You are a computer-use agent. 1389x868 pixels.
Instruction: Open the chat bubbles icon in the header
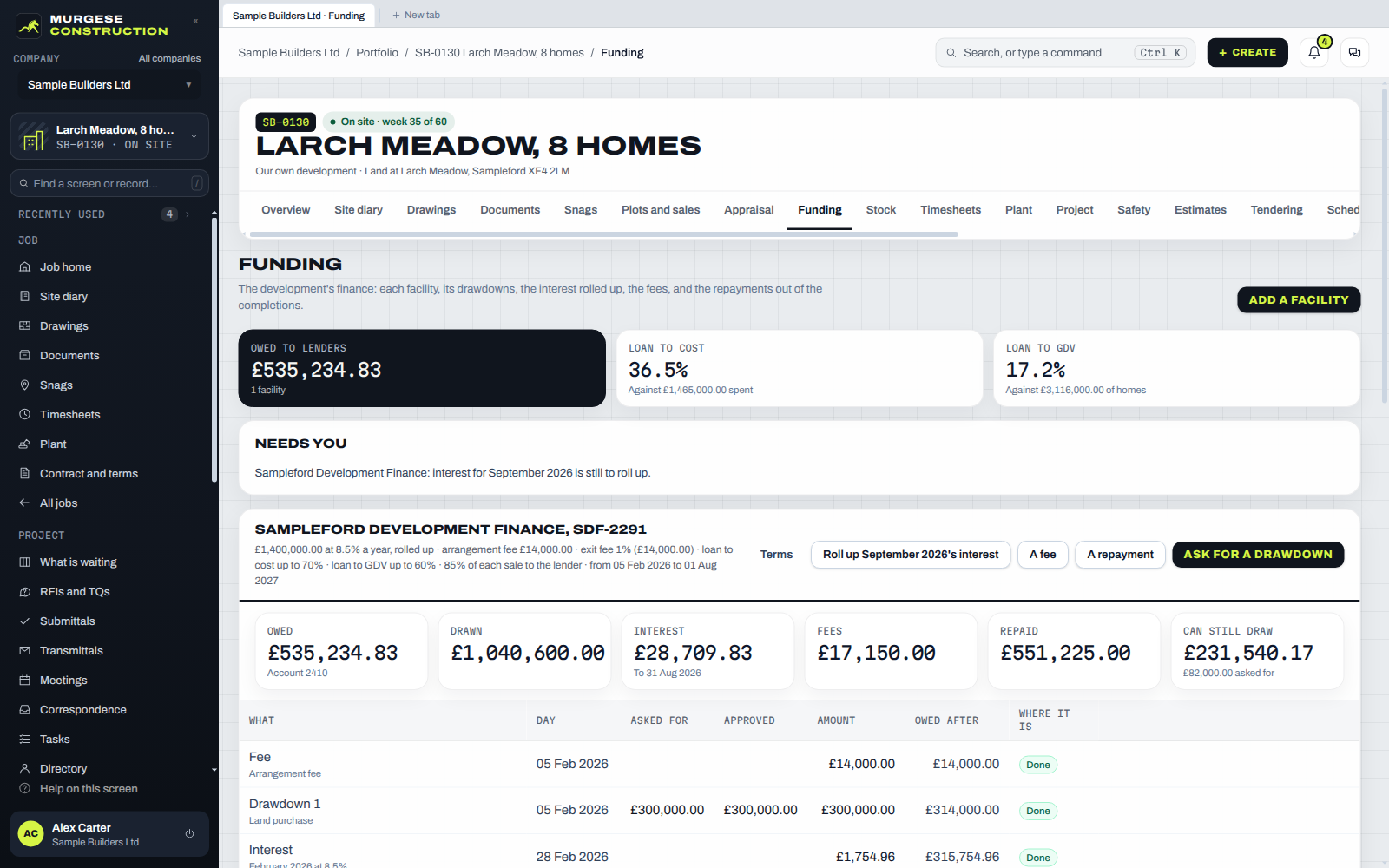click(1354, 53)
